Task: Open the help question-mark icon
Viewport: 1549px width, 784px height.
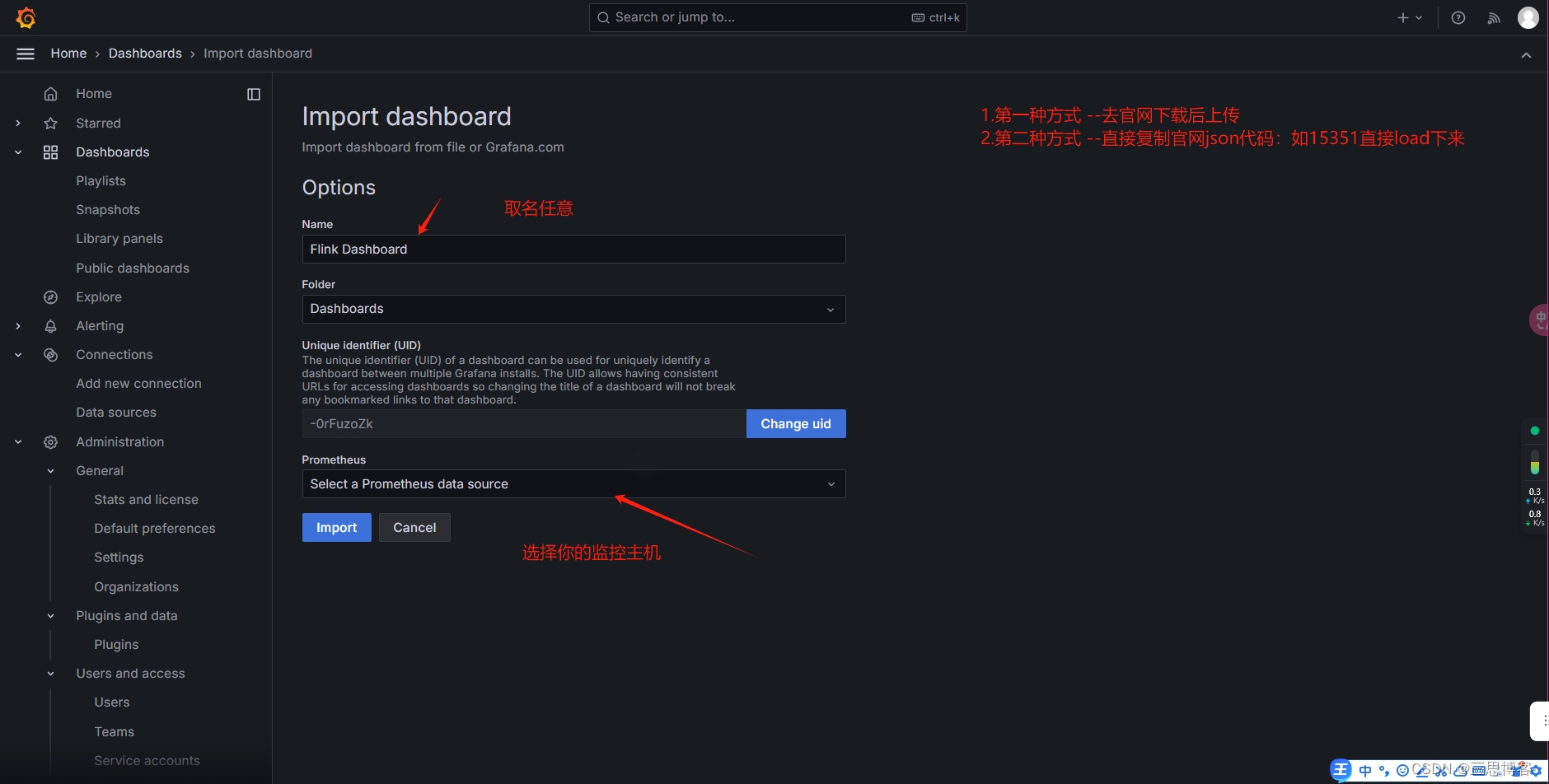Action: [x=1458, y=17]
